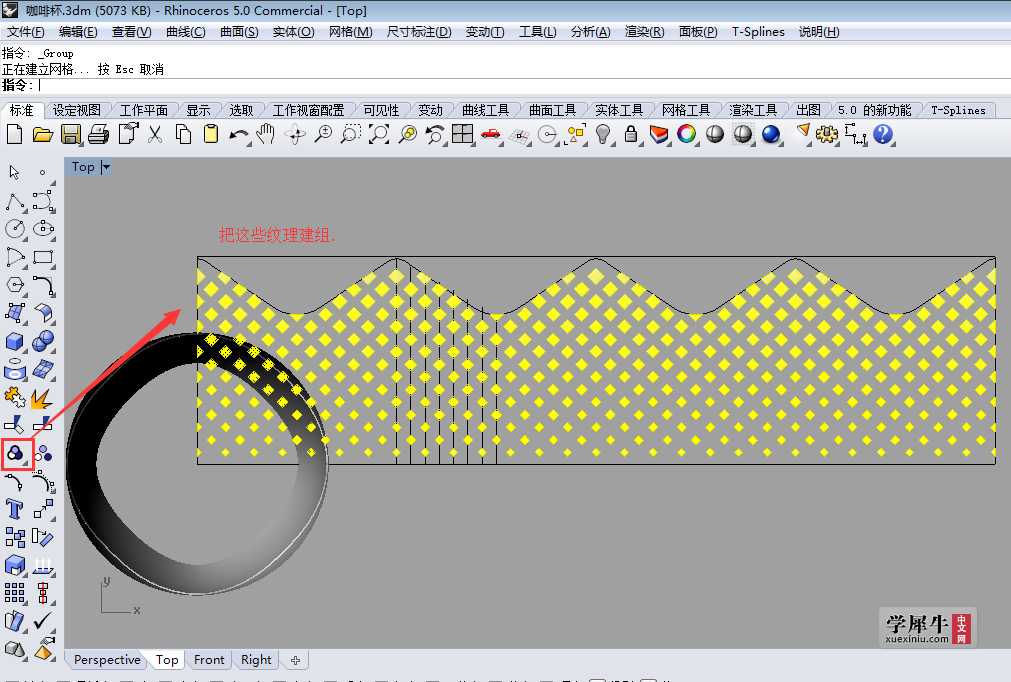Select the arrow pointer select tool
Viewport: 1011px width, 682px height.
(x=15, y=172)
